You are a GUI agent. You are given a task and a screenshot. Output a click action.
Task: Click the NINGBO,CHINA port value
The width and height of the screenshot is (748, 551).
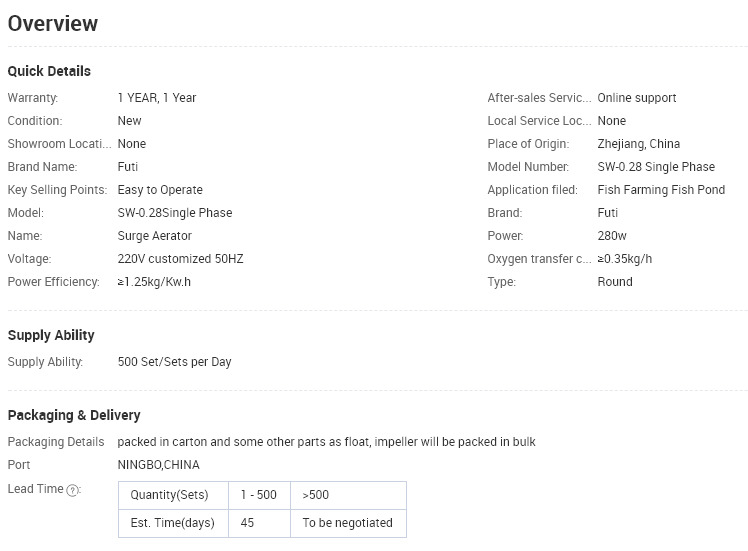pos(158,465)
